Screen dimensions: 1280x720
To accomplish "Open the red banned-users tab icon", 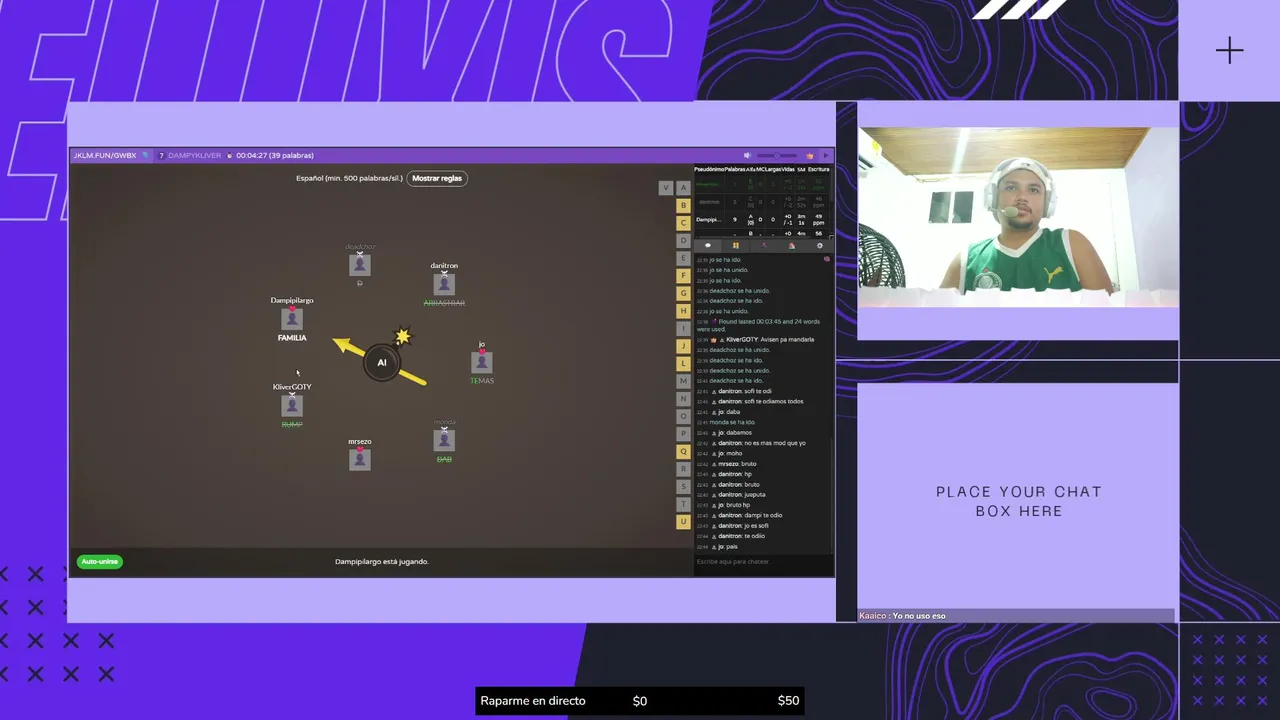I will (x=764, y=245).
